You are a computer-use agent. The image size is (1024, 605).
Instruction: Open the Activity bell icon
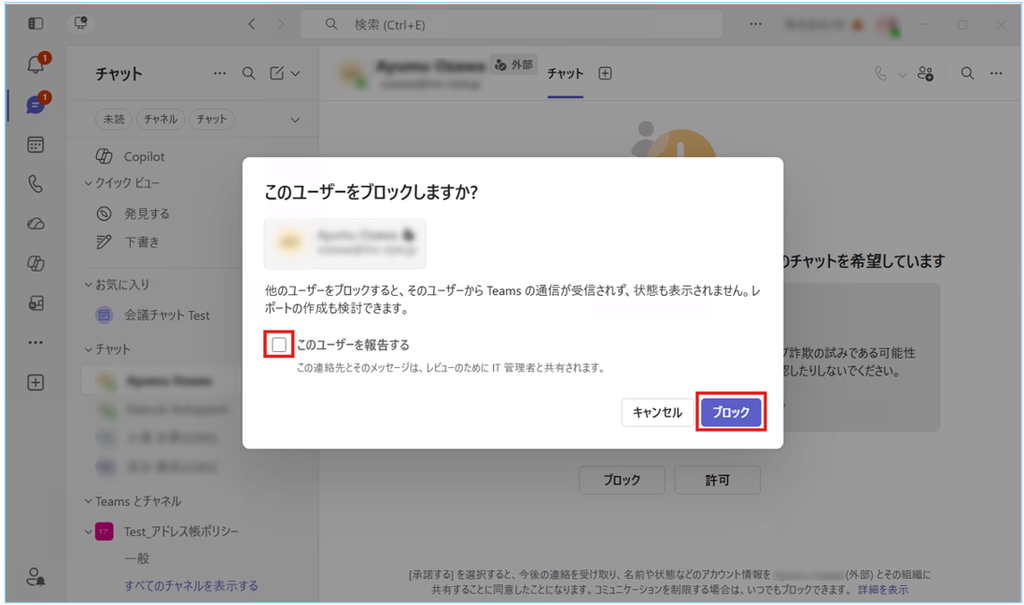[x=36, y=64]
